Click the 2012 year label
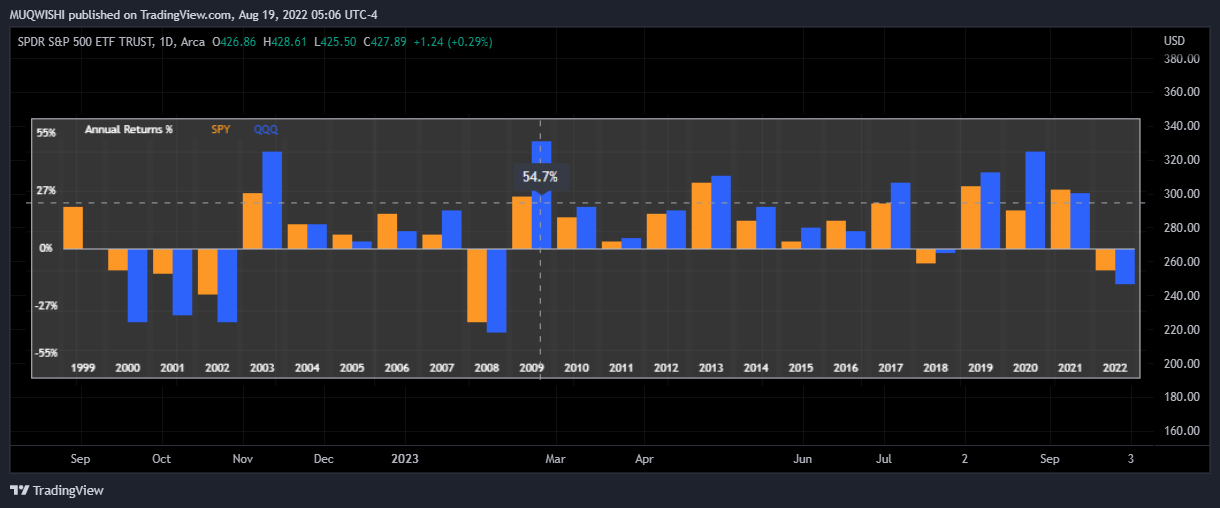This screenshot has width=1220, height=508. [666, 368]
